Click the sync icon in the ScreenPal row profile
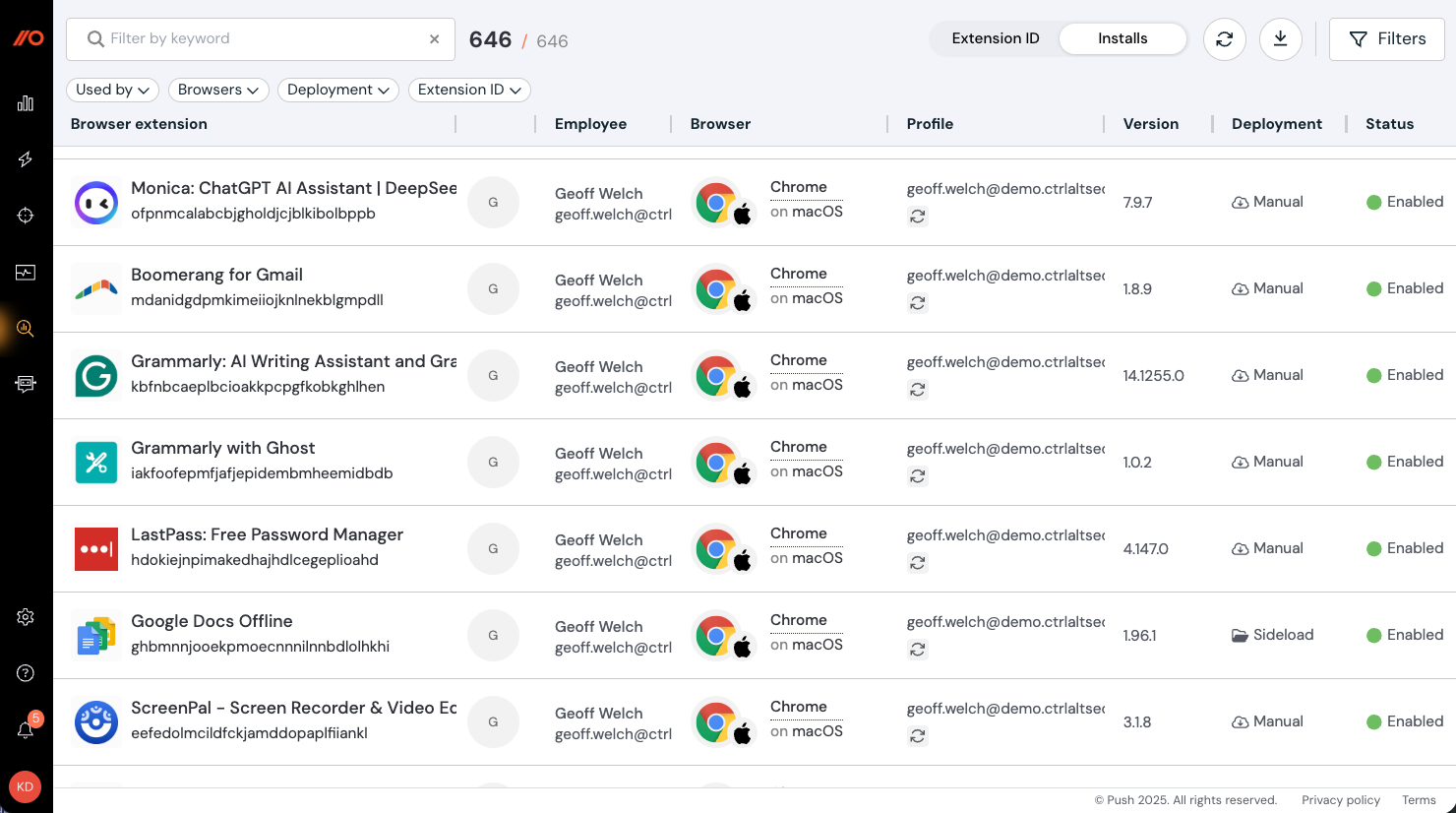The image size is (1456, 813). click(x=918, y=736)
